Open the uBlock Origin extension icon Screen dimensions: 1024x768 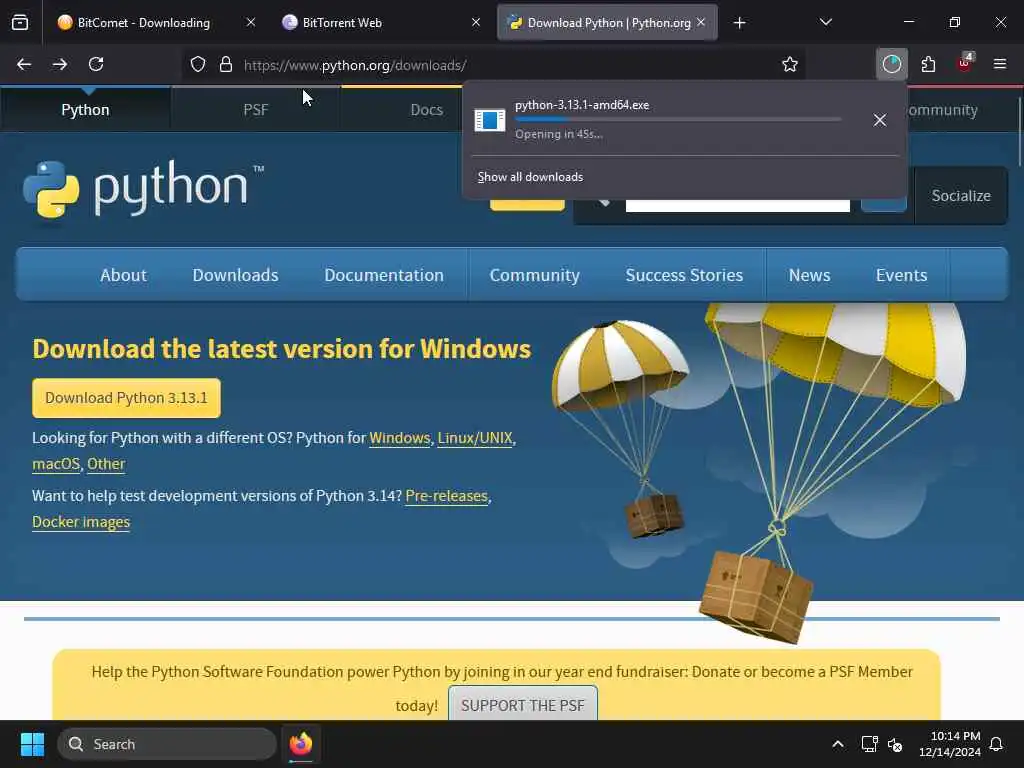[964, 63]
